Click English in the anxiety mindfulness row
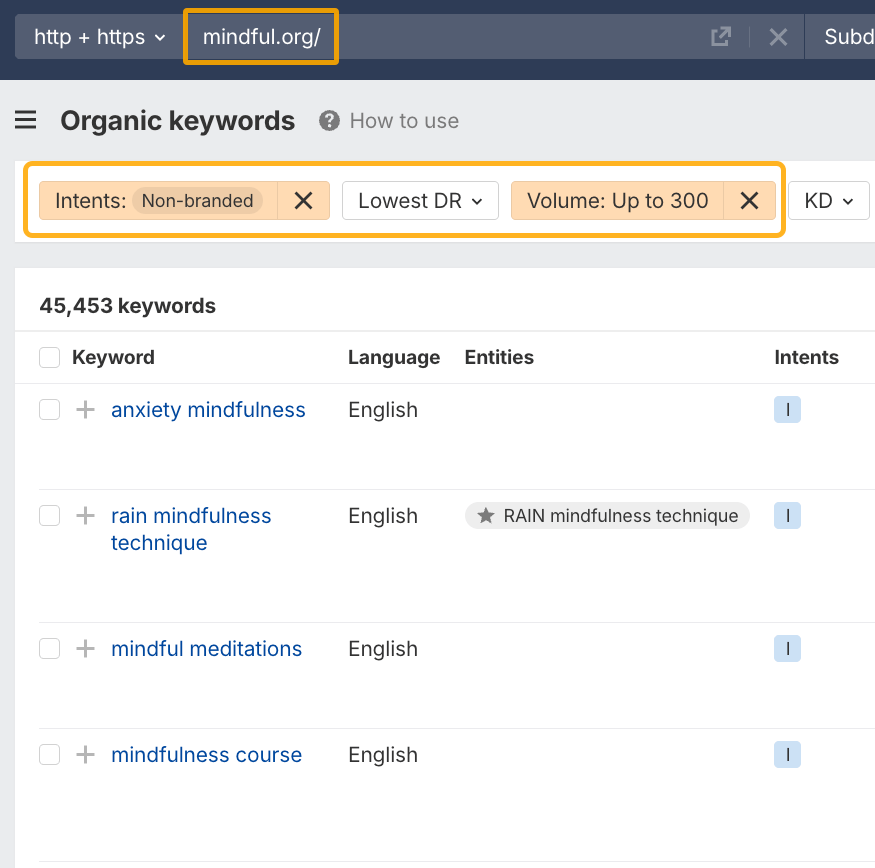875x868 pixels. pyautogui.click(x=383, y=410)
